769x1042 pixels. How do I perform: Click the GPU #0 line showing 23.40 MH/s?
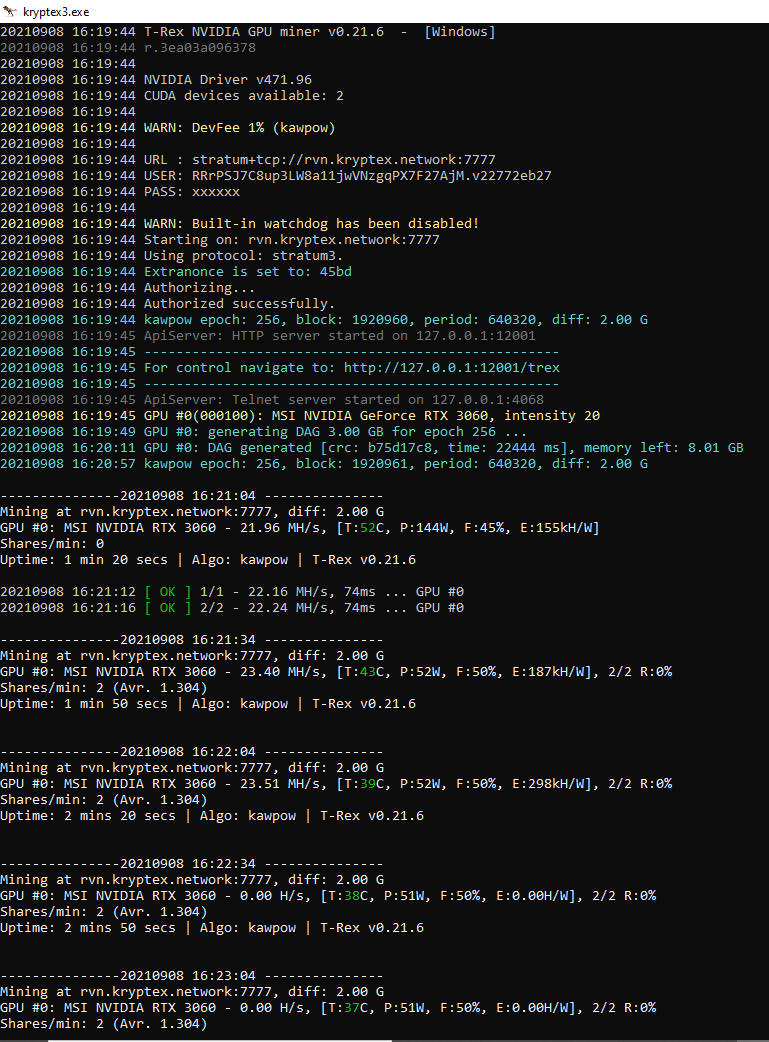(x=336, y=671)
